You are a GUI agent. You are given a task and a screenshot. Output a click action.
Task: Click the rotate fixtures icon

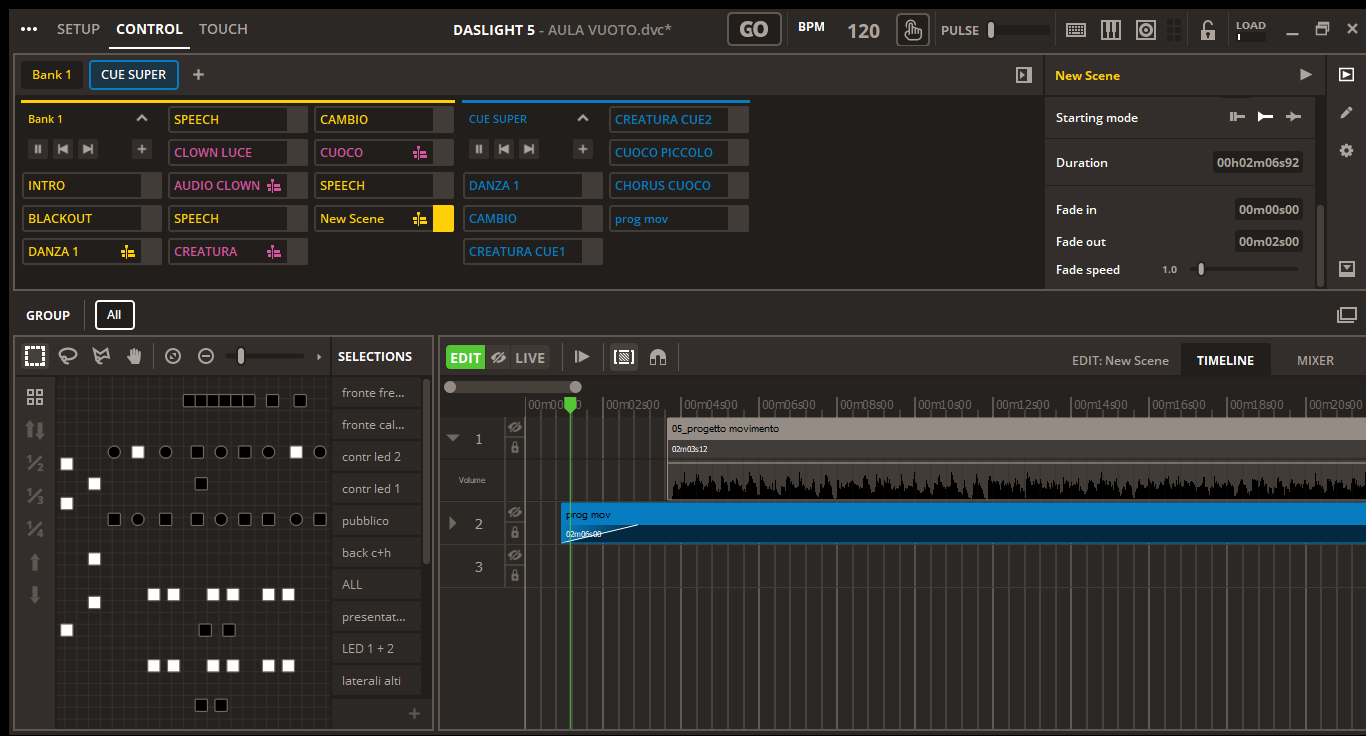(173, 356)
